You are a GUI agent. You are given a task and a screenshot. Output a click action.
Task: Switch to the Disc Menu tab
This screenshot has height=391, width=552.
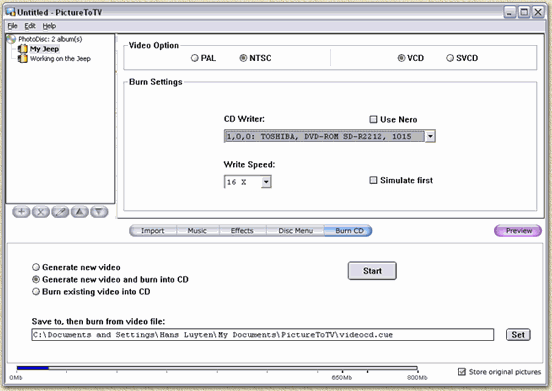click(295, 231)
